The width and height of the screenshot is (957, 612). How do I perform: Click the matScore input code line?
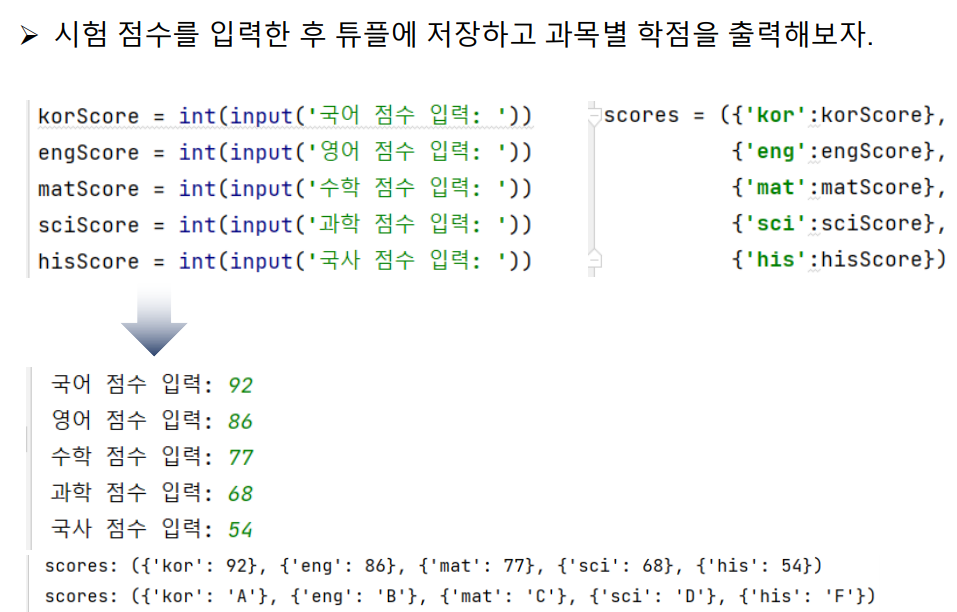285,188
